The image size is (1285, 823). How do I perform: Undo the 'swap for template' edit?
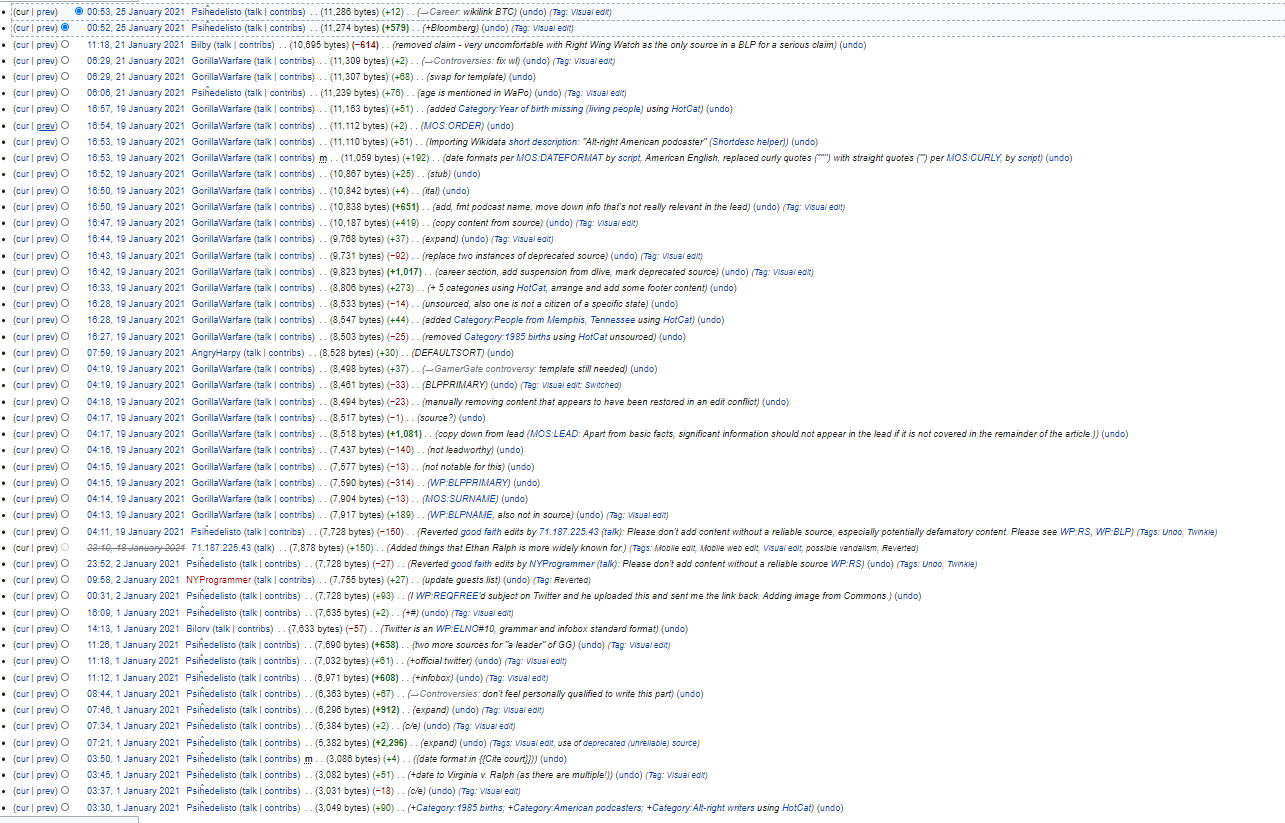pyautogui.click(x=522, y=77)
